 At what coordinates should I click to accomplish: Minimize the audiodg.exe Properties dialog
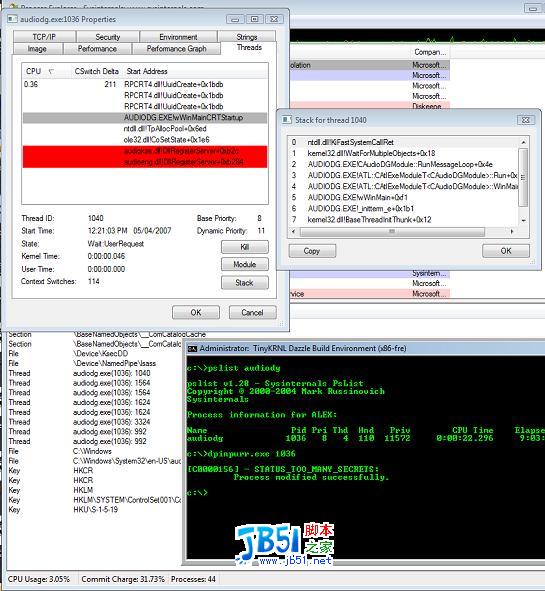(235, 19)
